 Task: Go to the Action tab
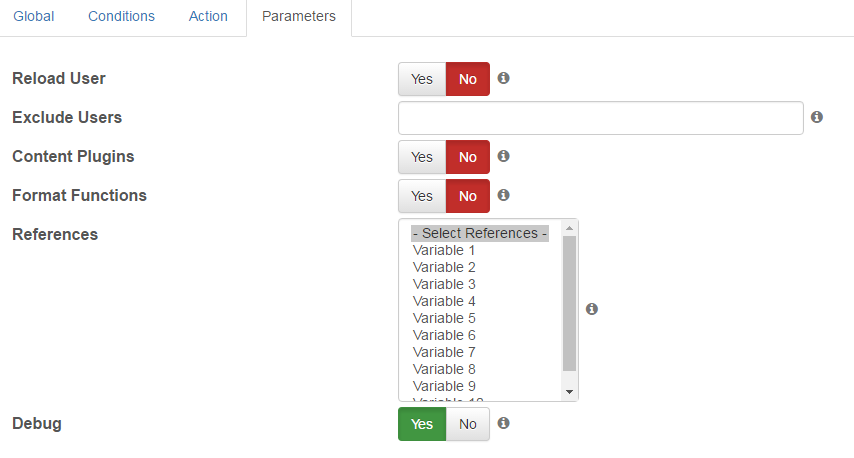(x=208, y=16)
